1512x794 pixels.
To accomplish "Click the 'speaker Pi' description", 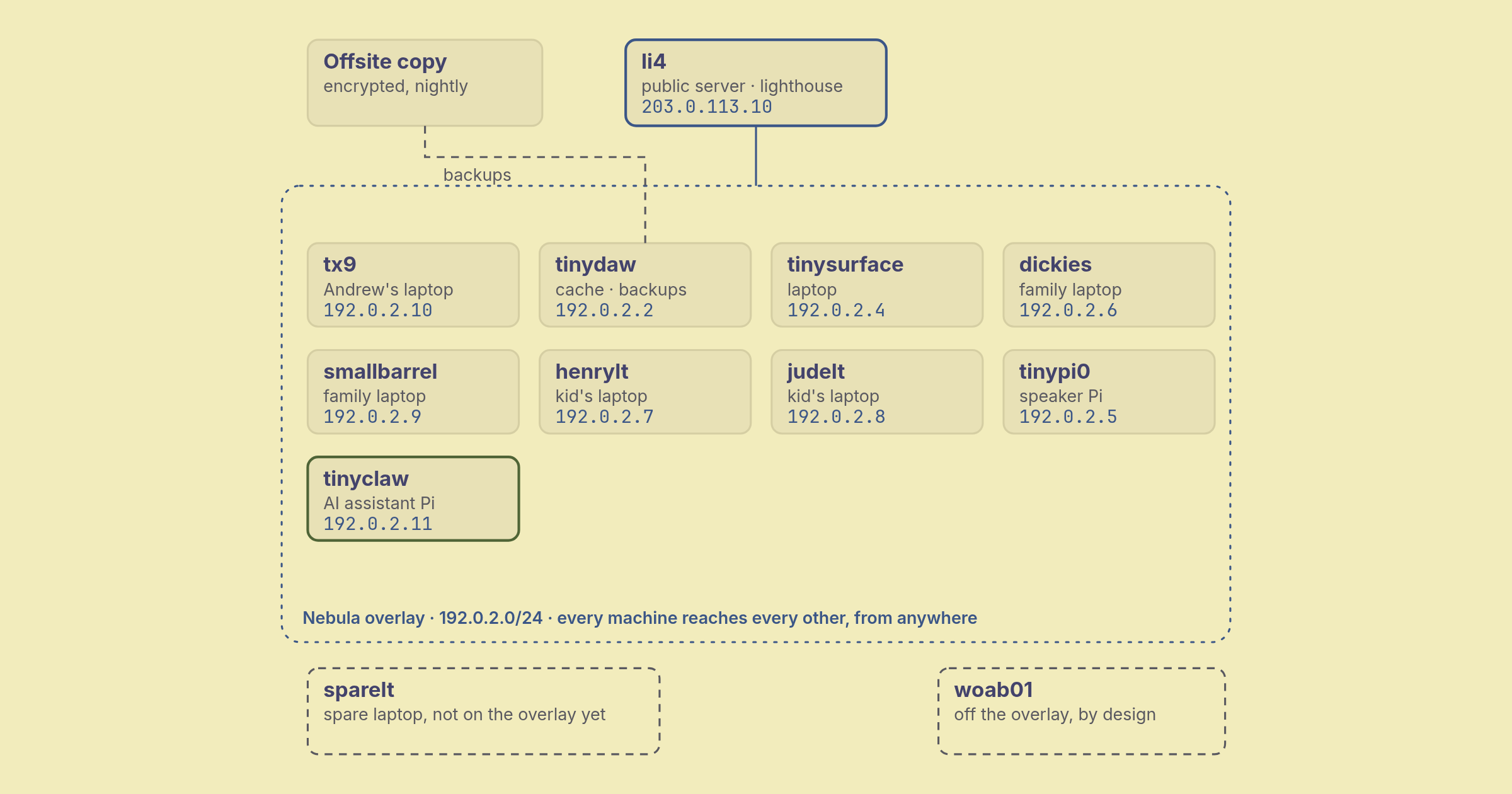I will click(1060, 396).
